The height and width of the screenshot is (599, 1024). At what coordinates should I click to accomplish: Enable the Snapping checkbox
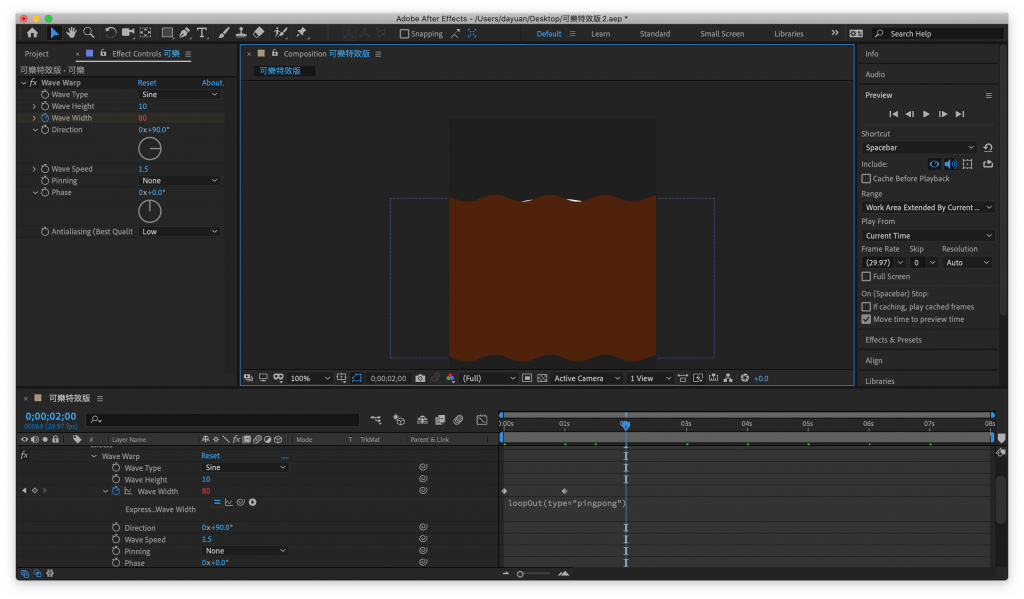pyautogui.click(x=404, y=33)
